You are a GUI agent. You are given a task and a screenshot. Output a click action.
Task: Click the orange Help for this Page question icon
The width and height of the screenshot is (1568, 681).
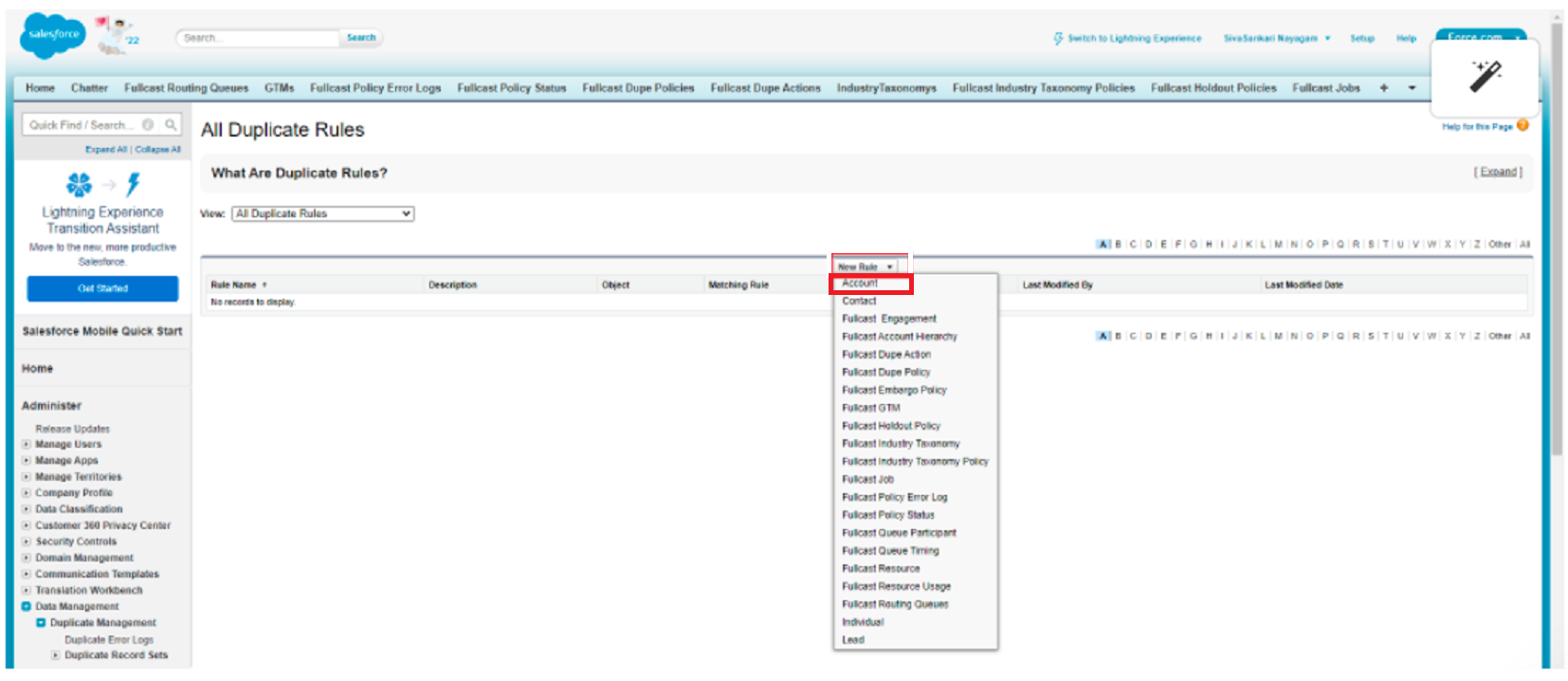pyautogui.click(x=1522, y=125)
